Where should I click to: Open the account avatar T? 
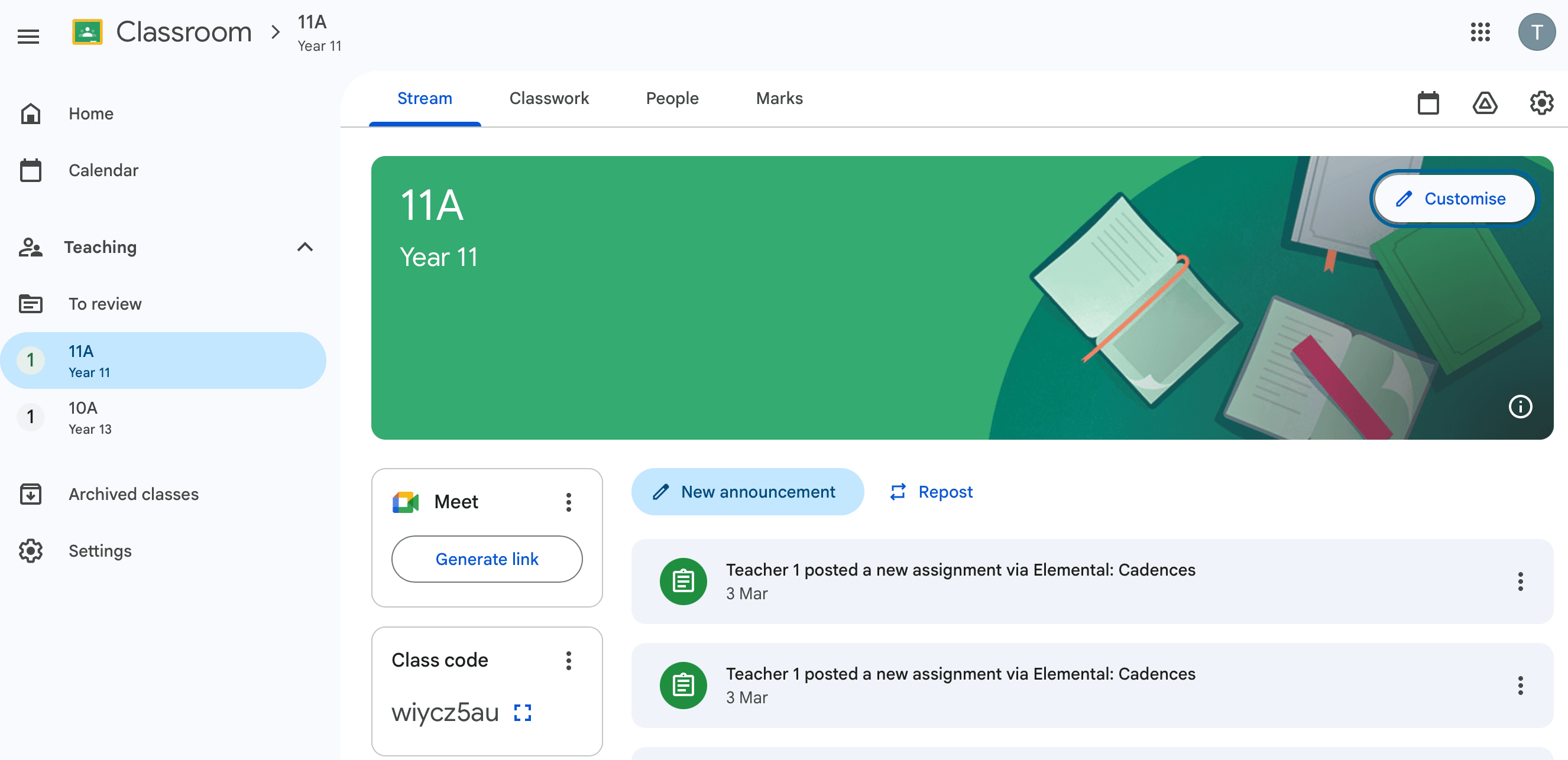click(1536, 33)
